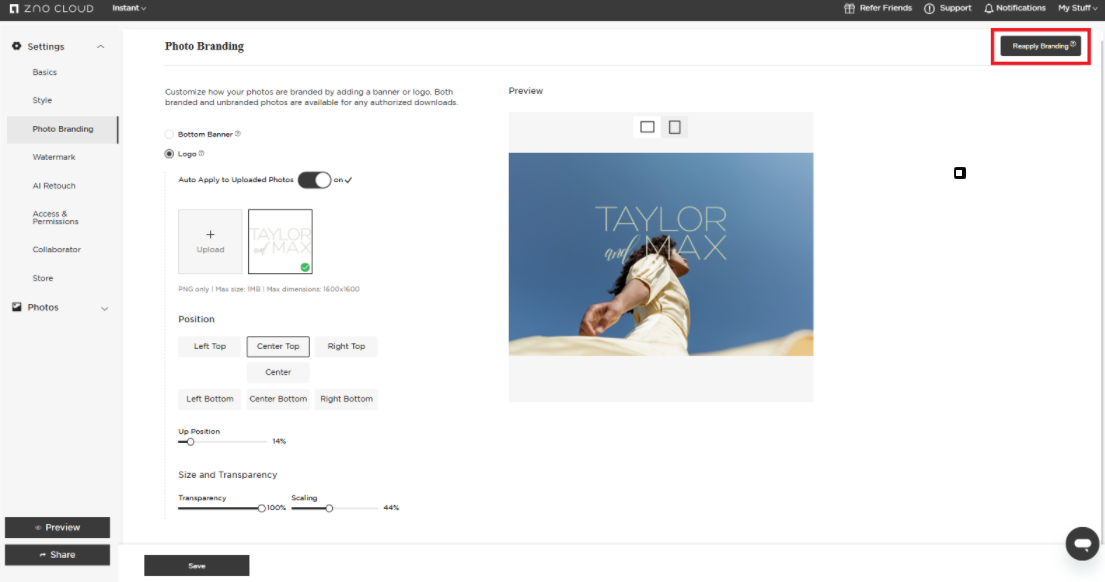The image size is (1105, 582).
Task: Click the Save button
Action: point(197,566)
